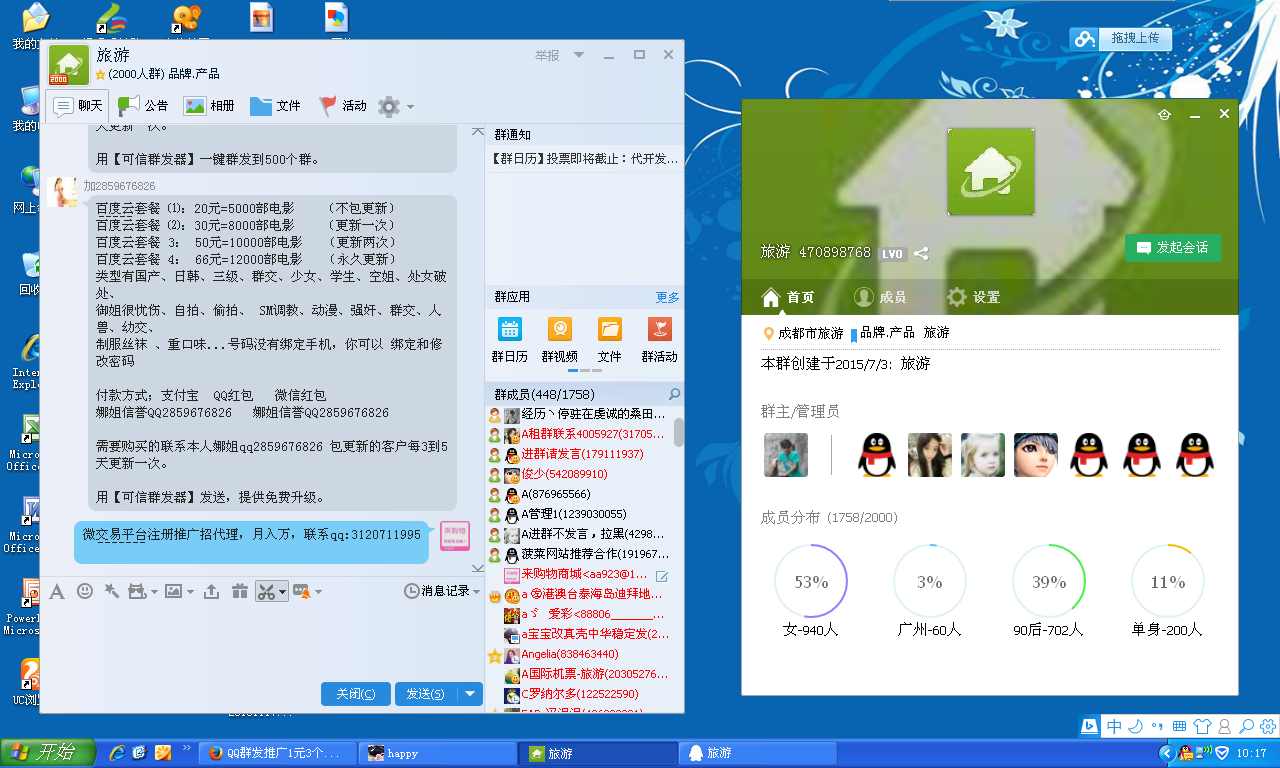The image size is (1280, 768).
Task: Open the gift box icon
Action: pos(239,591)
